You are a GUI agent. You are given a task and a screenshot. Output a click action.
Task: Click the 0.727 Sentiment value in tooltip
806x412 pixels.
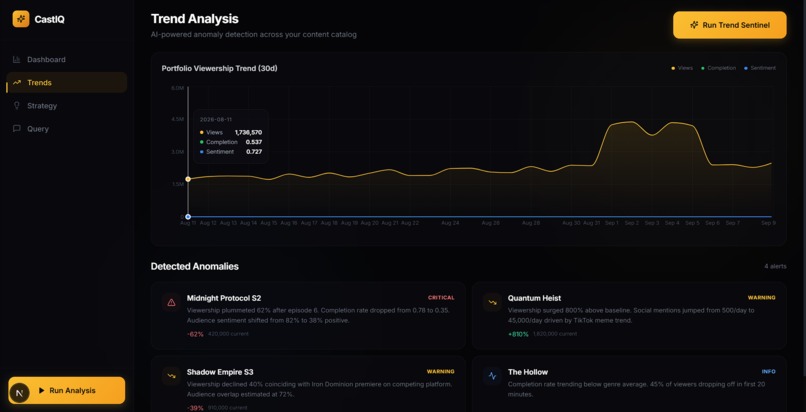pyautogui.click(x=254, y=152)
